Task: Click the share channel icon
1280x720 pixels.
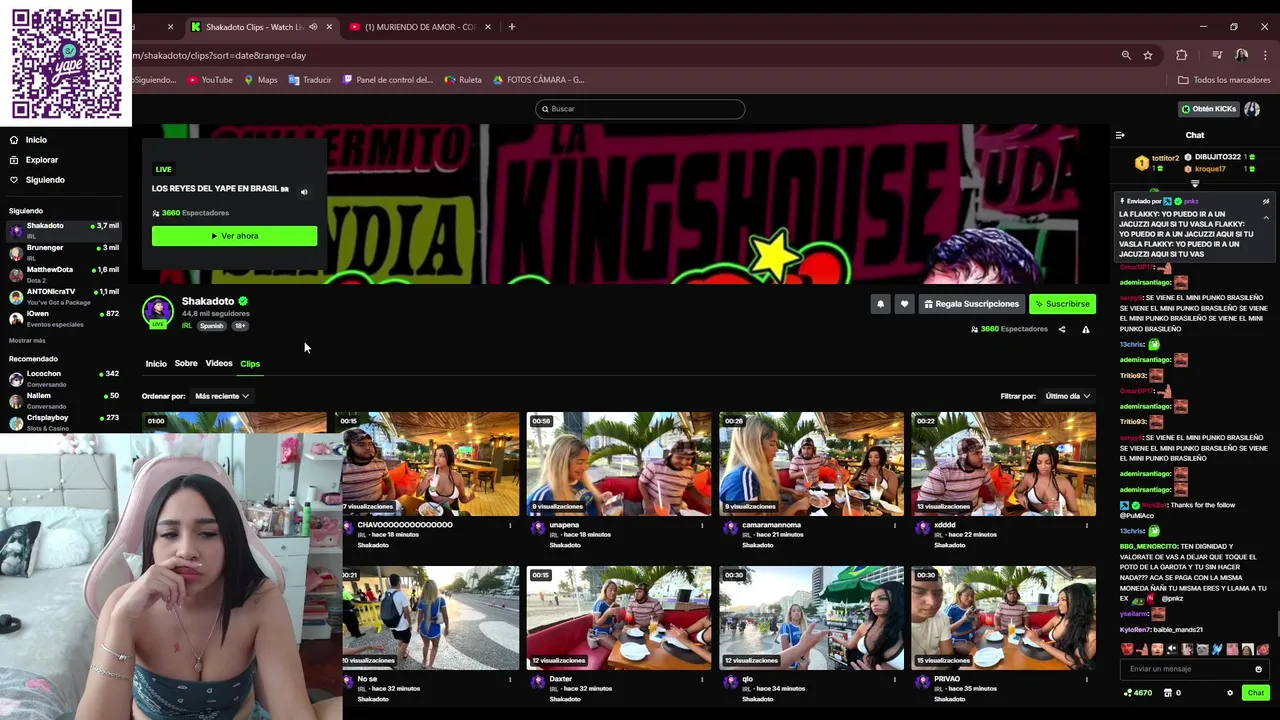Action: pyautogui.click(x=1062, y=329)
